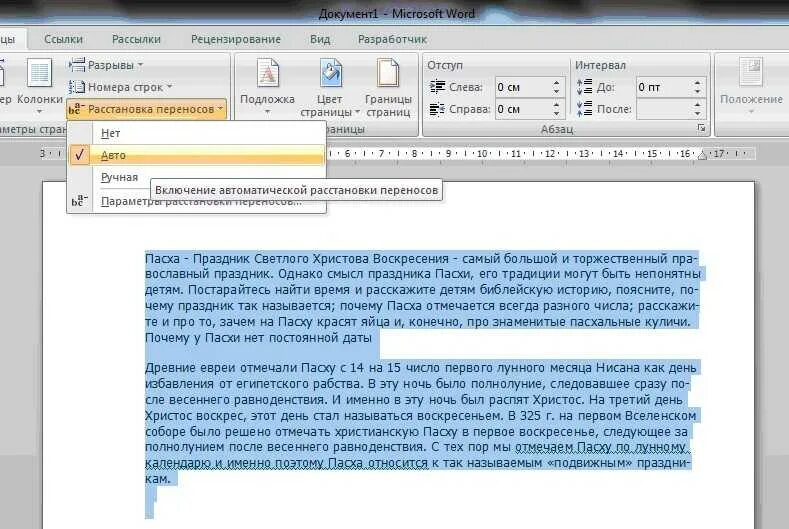789x529 pixels.
Task: Decrease the До spacing before value
Action: pyautogui.click(x=697, y=92)
